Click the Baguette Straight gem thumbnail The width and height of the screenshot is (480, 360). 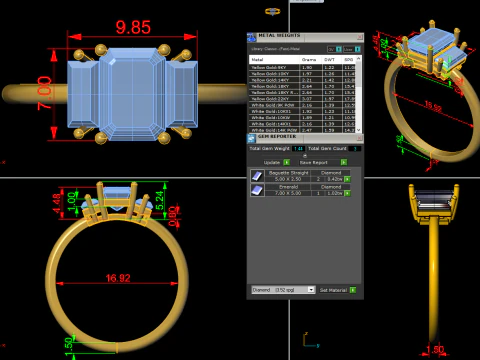tap(257, 176)
